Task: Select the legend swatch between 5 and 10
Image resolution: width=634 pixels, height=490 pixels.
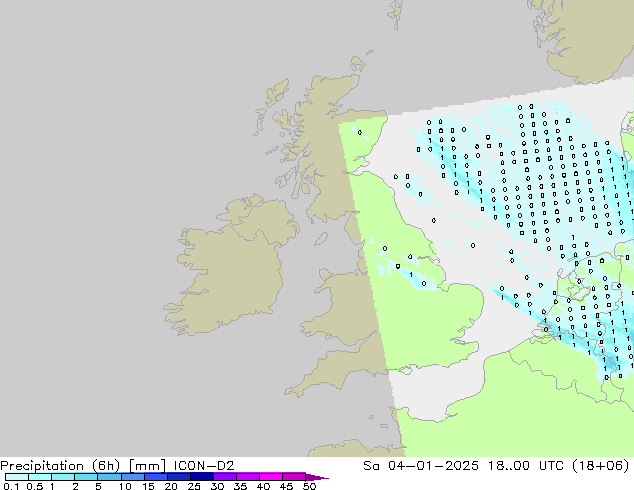Action: tap(109, 477)
